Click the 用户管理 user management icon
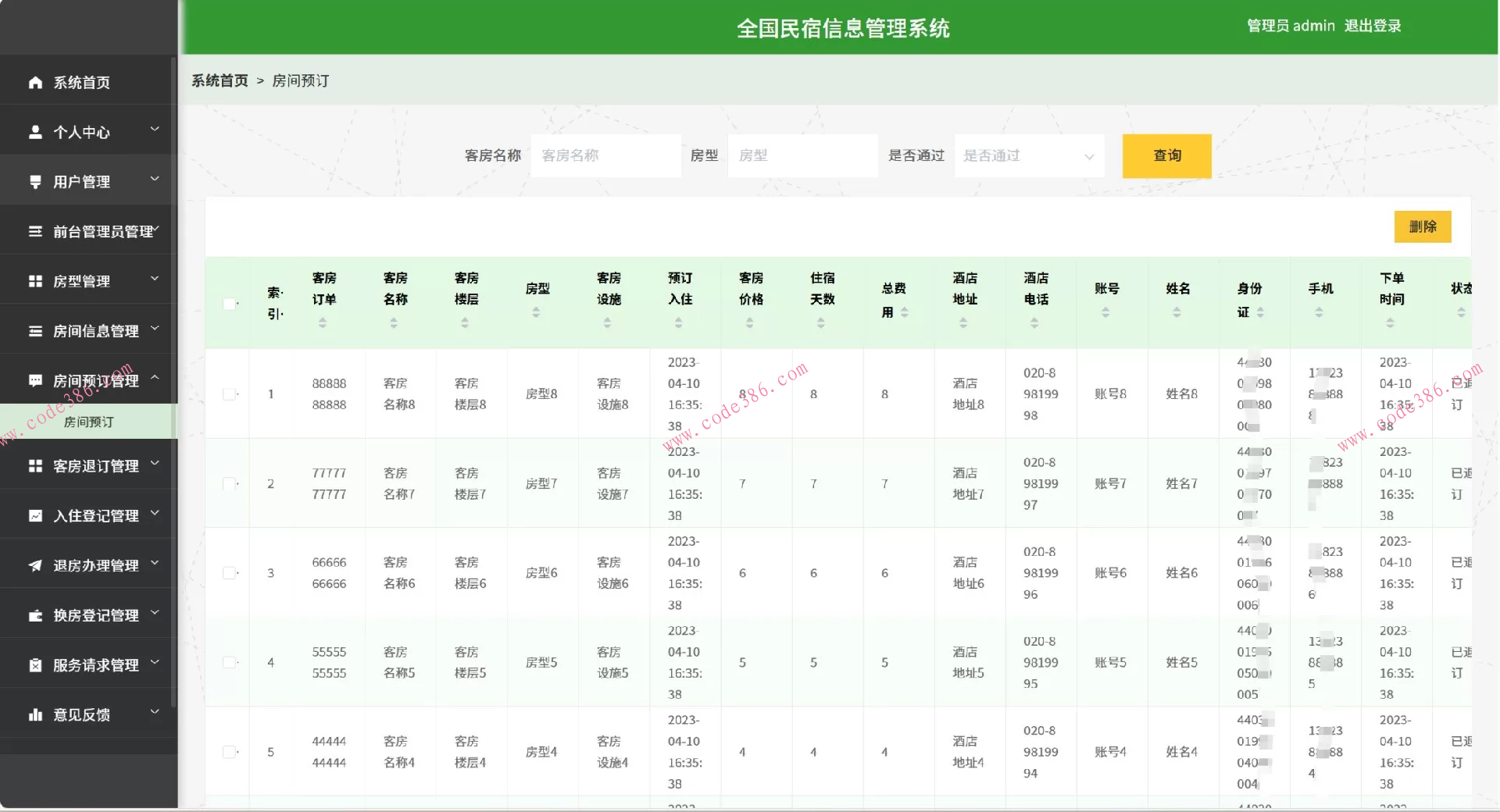This screenshot has width=1500, height=812. pyautogui.click(x=35, y=180)
